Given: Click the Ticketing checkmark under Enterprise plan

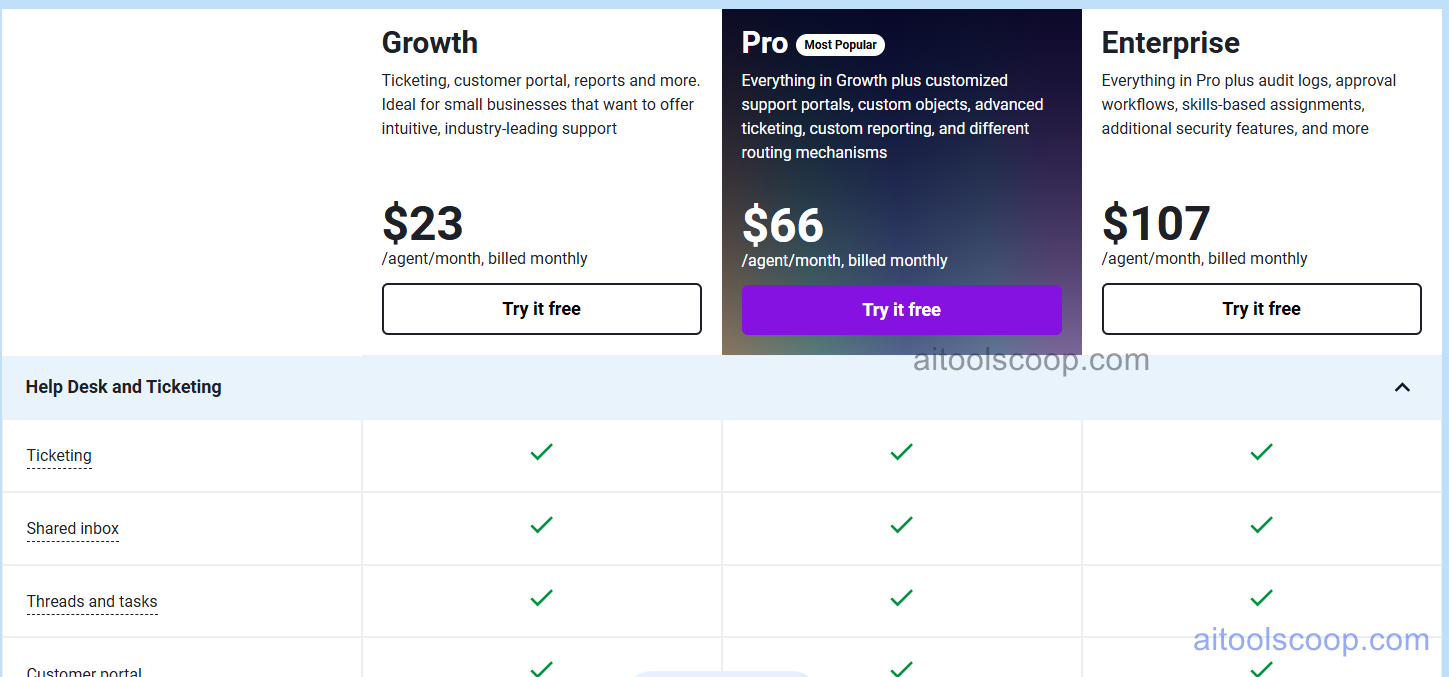Looking at the screenshot, I should (1261, 452).
